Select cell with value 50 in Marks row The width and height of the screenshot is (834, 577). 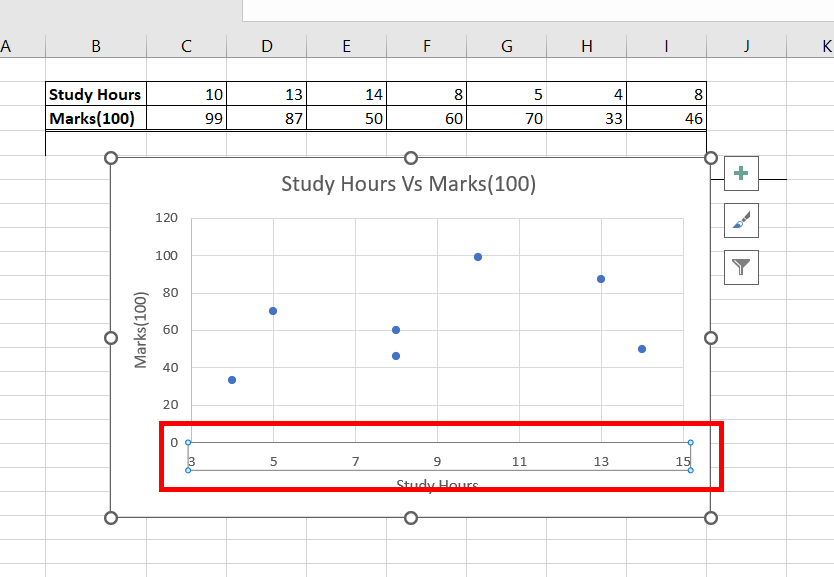347,118
